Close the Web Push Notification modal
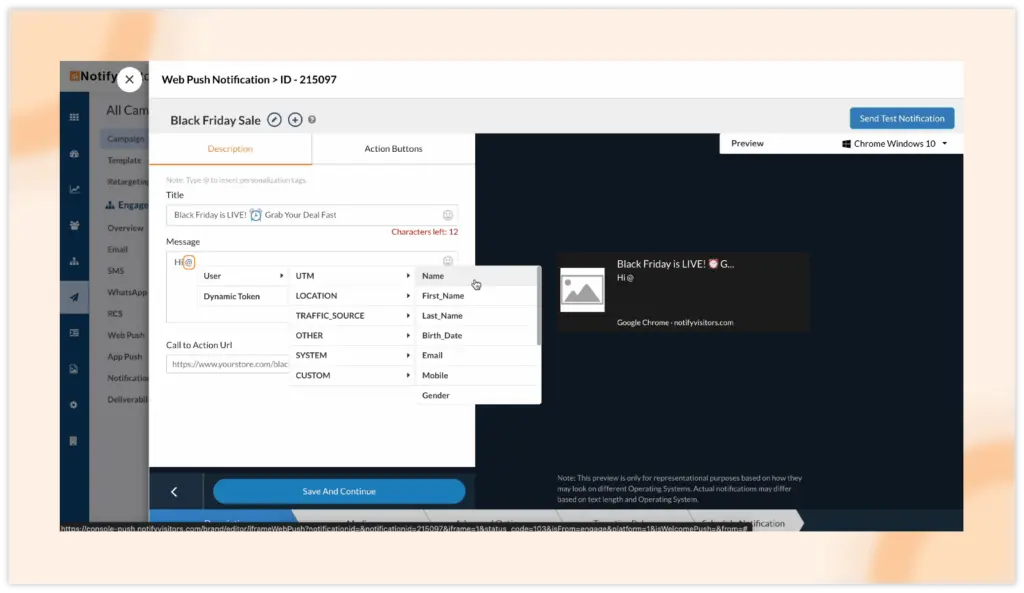 129,80
